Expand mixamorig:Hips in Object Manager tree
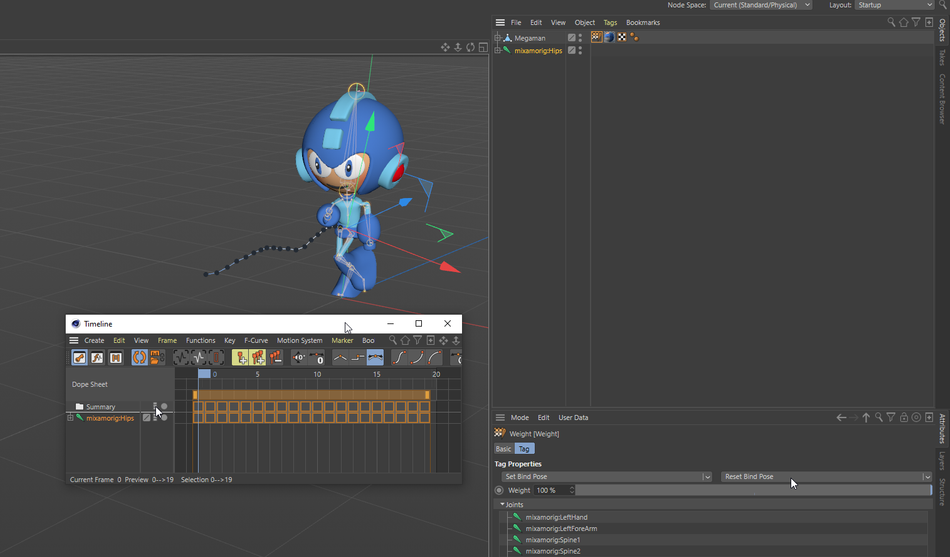The width and height of the screenshot is (950, 557). click(x=498, y=50)
